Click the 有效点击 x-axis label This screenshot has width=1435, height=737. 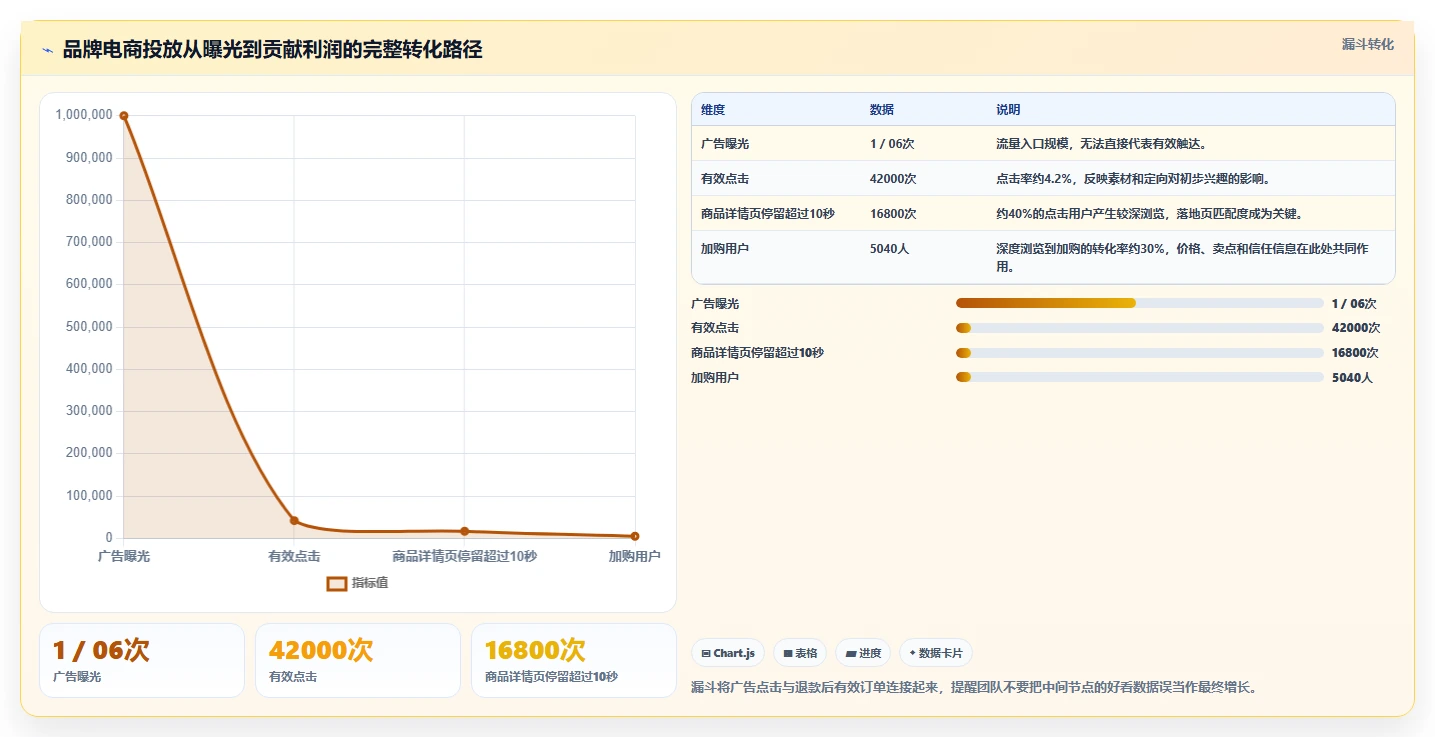[x=294, y=556]
